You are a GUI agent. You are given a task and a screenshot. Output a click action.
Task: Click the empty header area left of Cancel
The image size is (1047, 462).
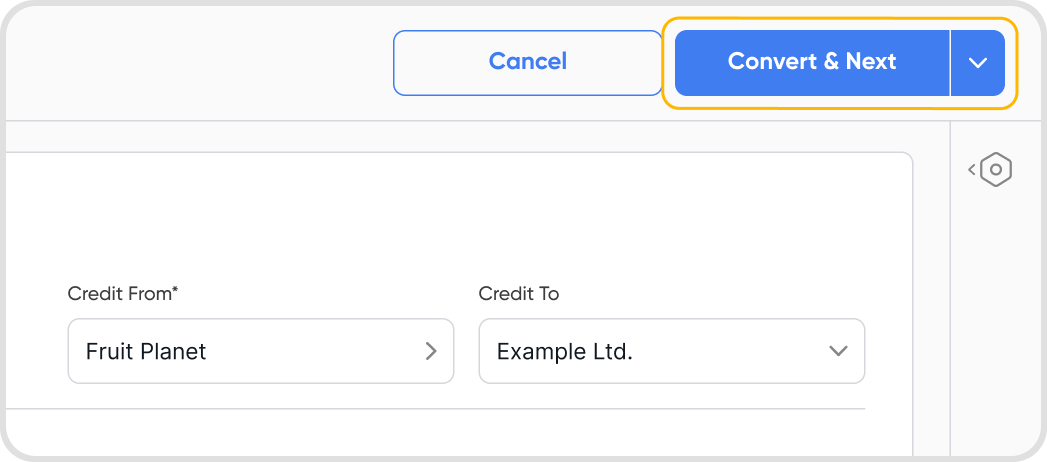click(200, 62)
